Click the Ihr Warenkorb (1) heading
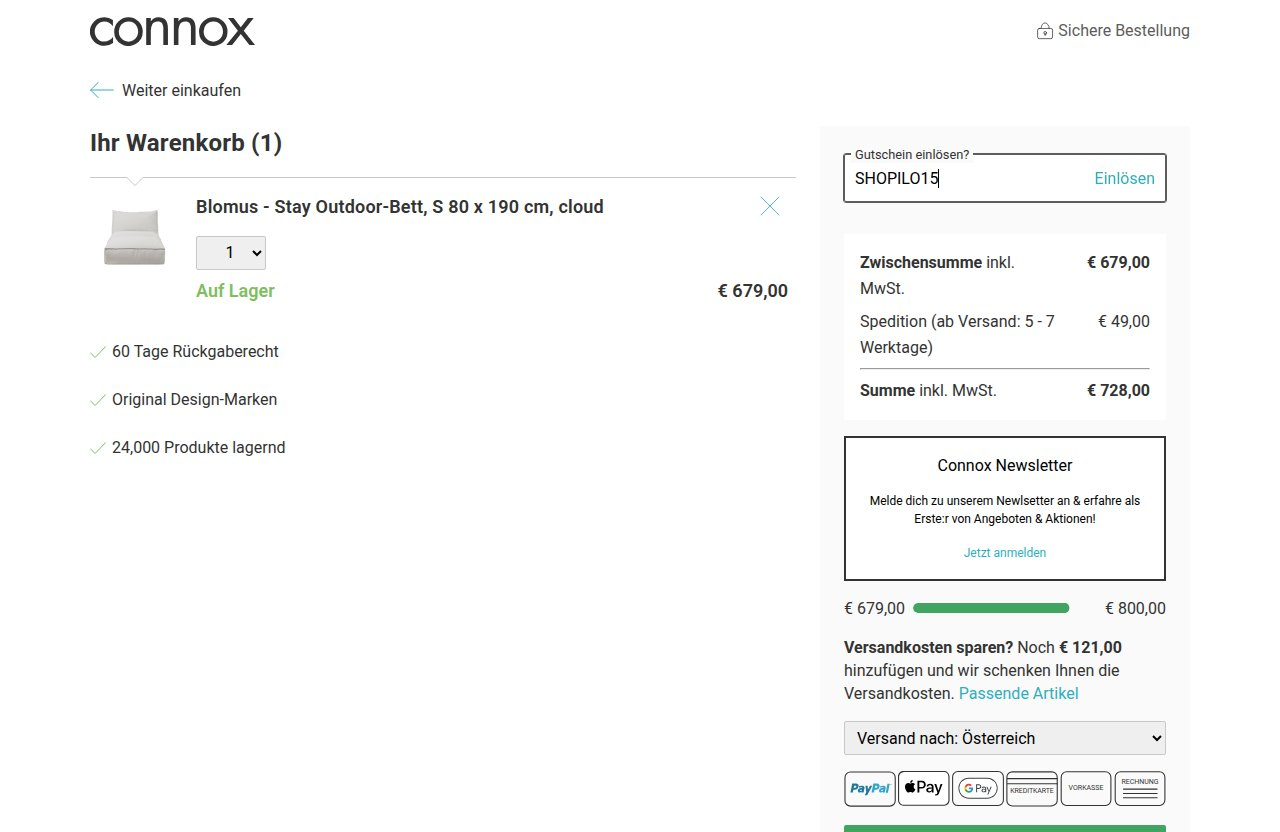Screen dimensions: 1280x832 pos(186,143)
